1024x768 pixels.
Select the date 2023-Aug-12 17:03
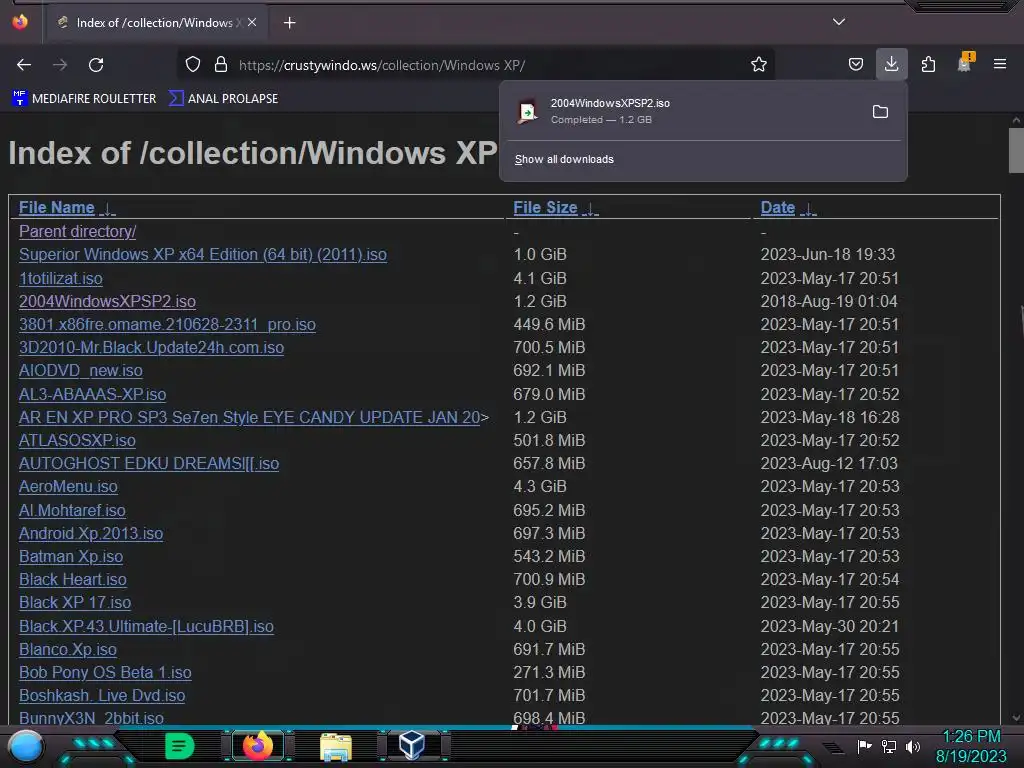tap(829, 464)
